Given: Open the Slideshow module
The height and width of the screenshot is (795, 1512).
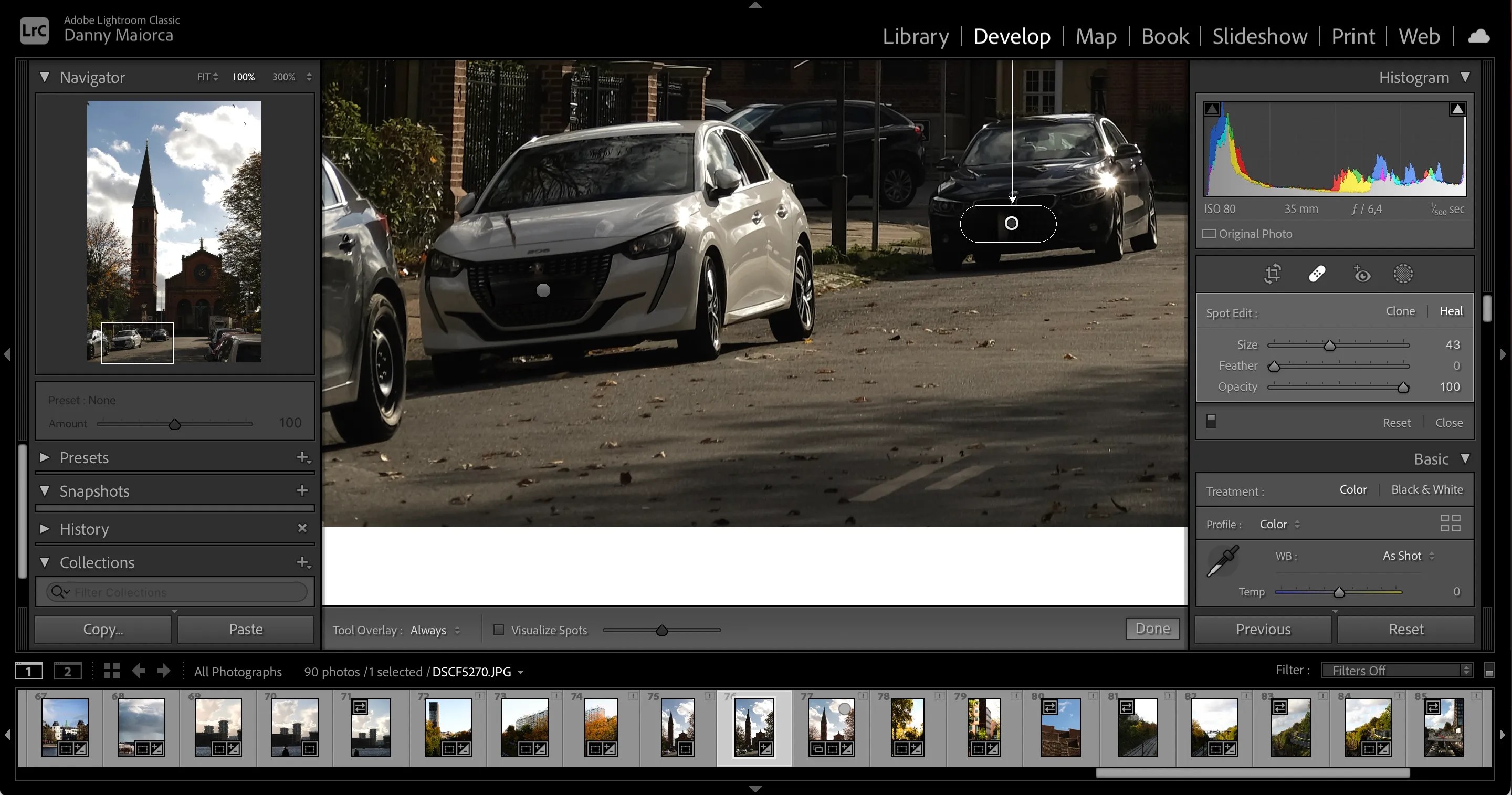Looking at the screenshot, I should [1259, 36].
